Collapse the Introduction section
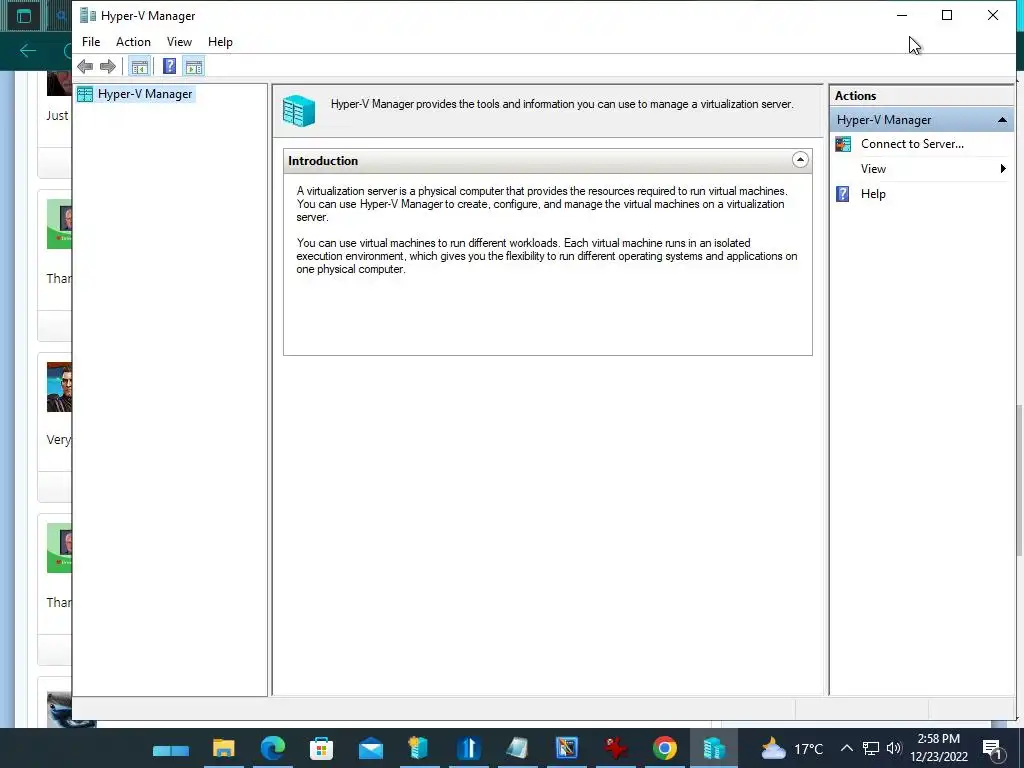This screenshot has height=768, width=1024. (800, 160)
